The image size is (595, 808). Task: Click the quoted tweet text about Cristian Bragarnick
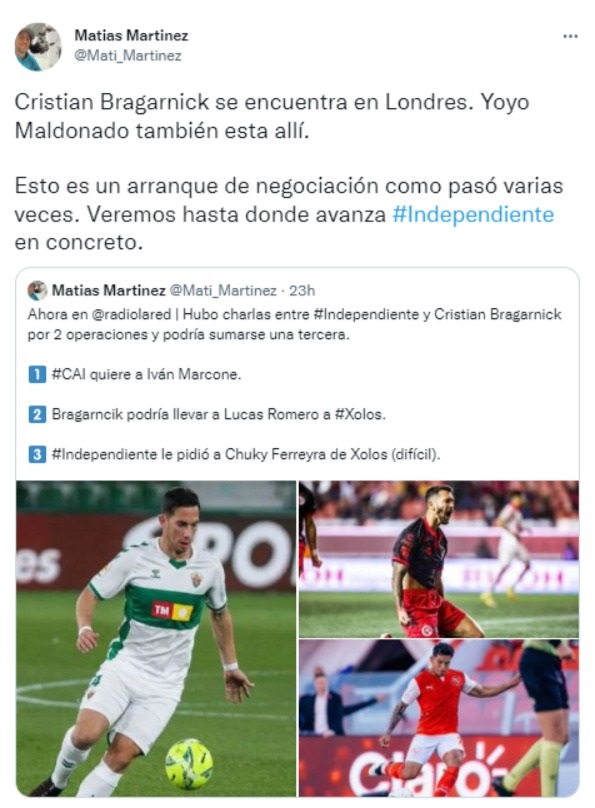point(295,324)
